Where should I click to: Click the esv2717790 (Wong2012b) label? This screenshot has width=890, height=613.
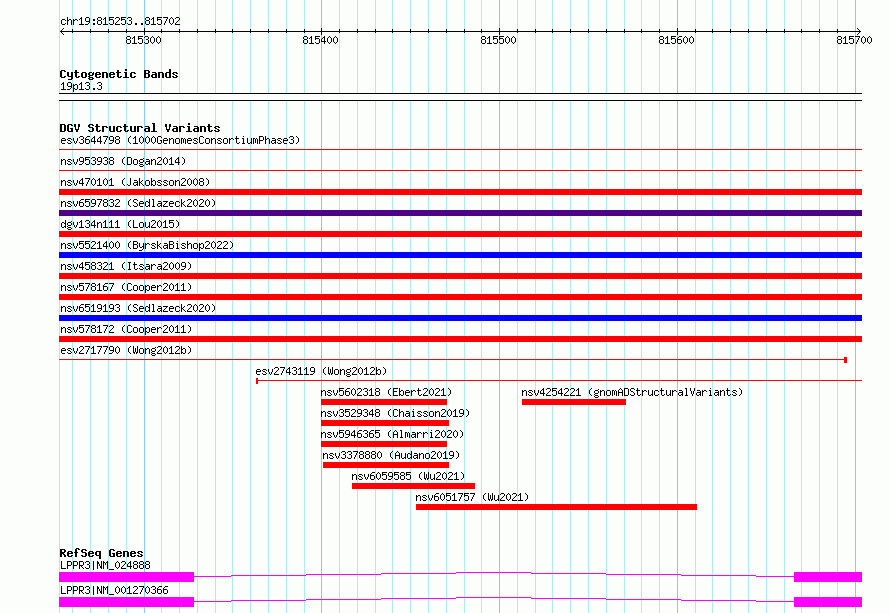[126, 350]
